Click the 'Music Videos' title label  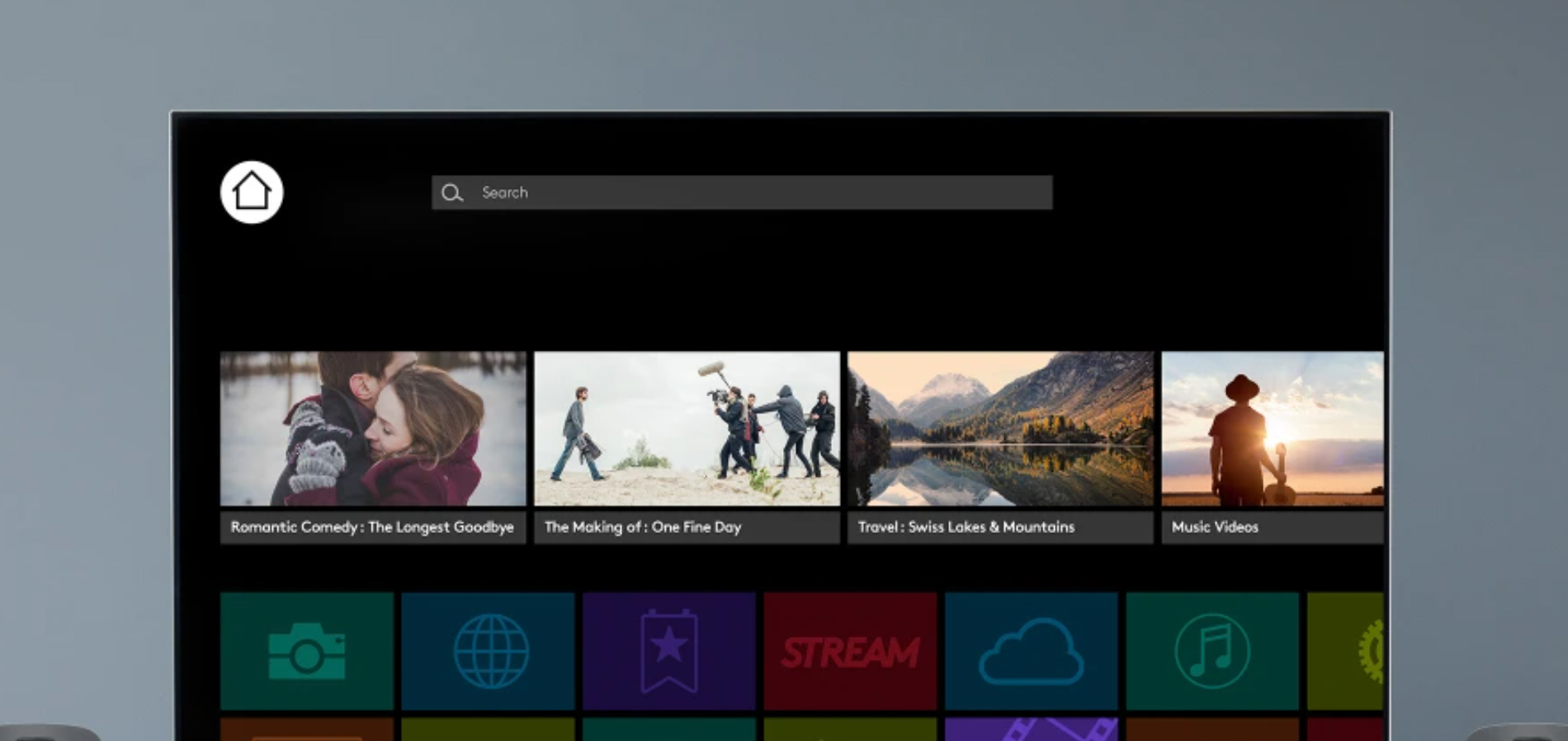pyautogui.click(x=1215, y=527)
